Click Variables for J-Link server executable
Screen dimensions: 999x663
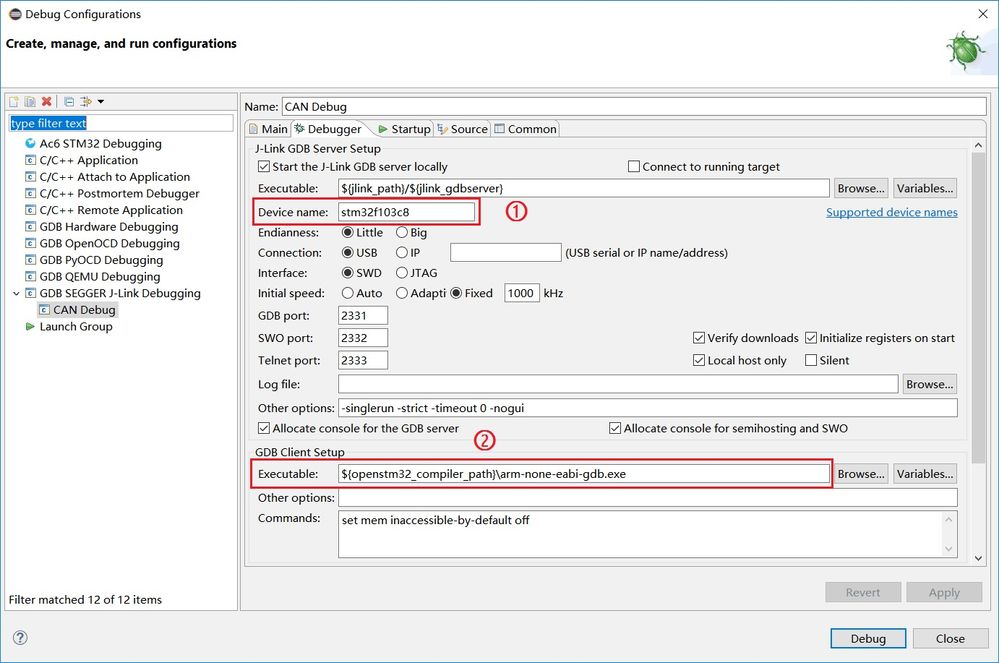[925, 188]
